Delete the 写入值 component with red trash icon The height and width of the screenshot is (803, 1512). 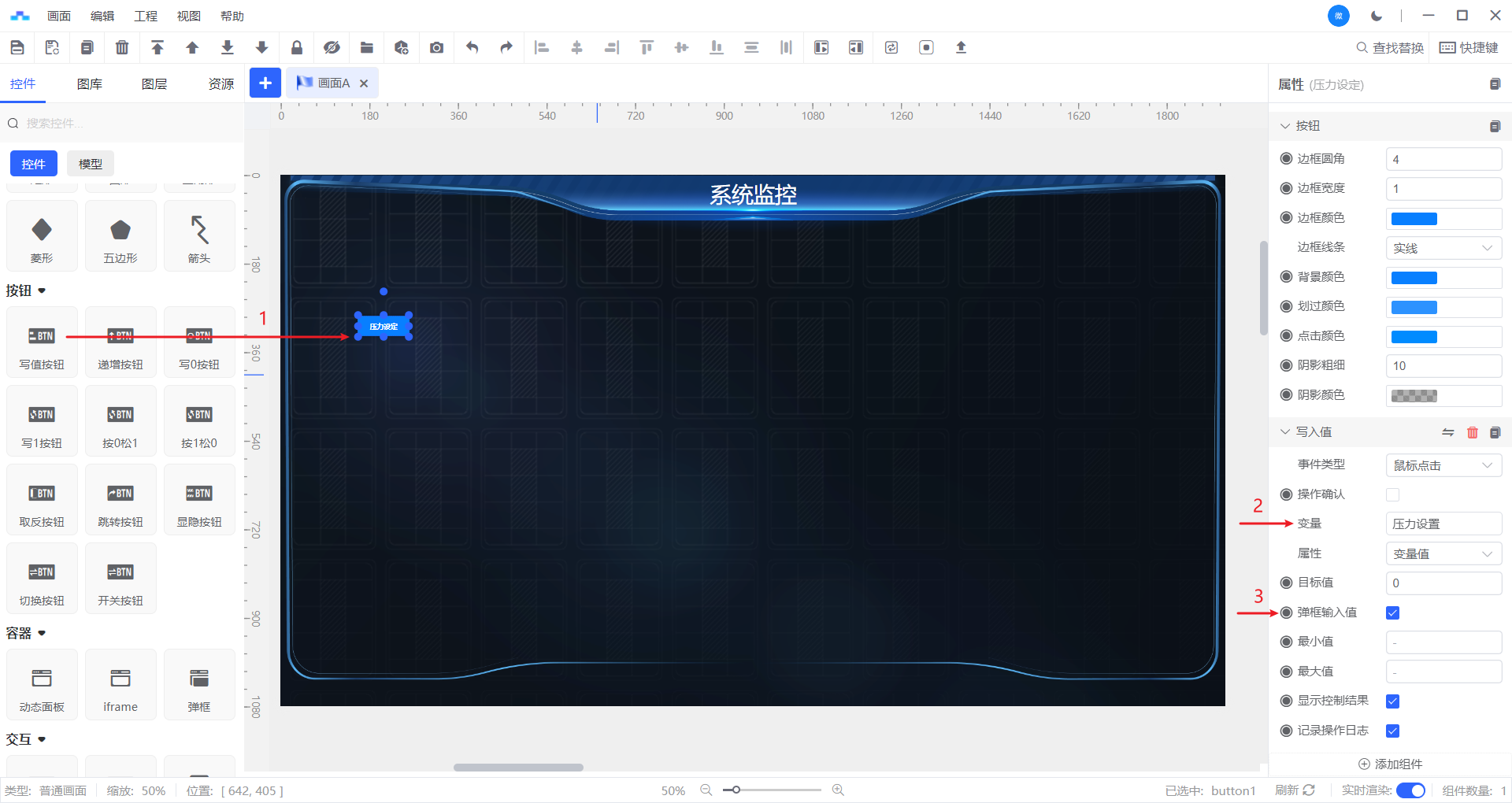(1472, 432)
